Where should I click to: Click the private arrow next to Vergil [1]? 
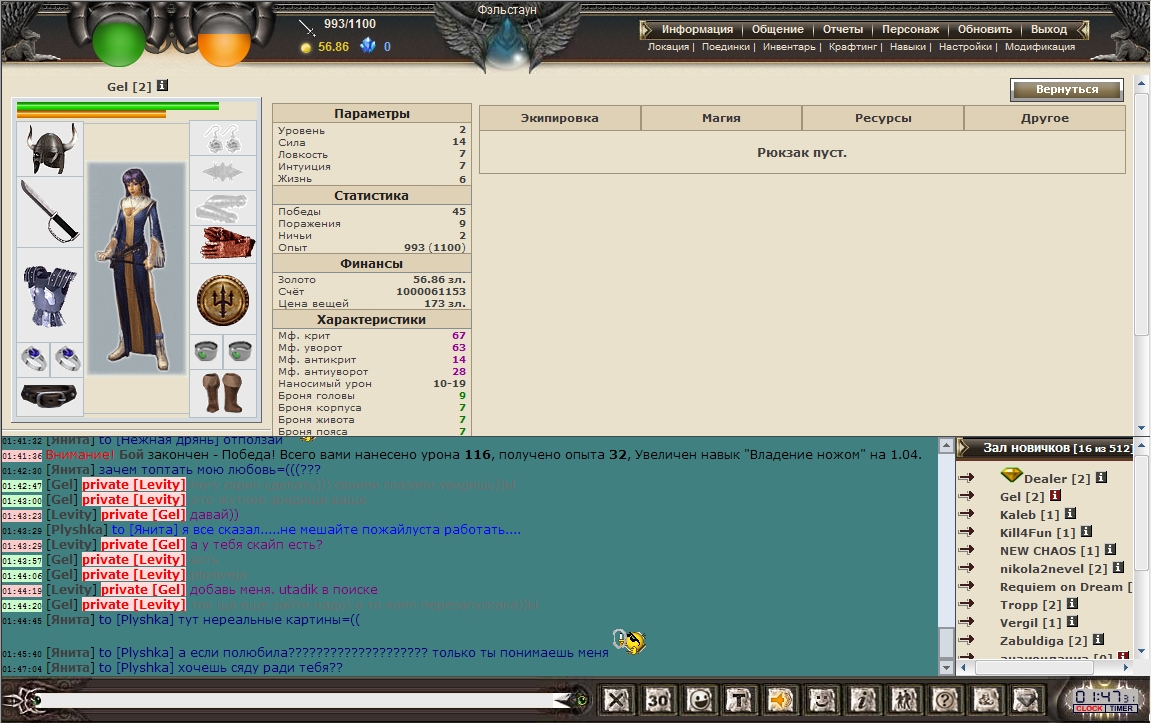(967, 622)
